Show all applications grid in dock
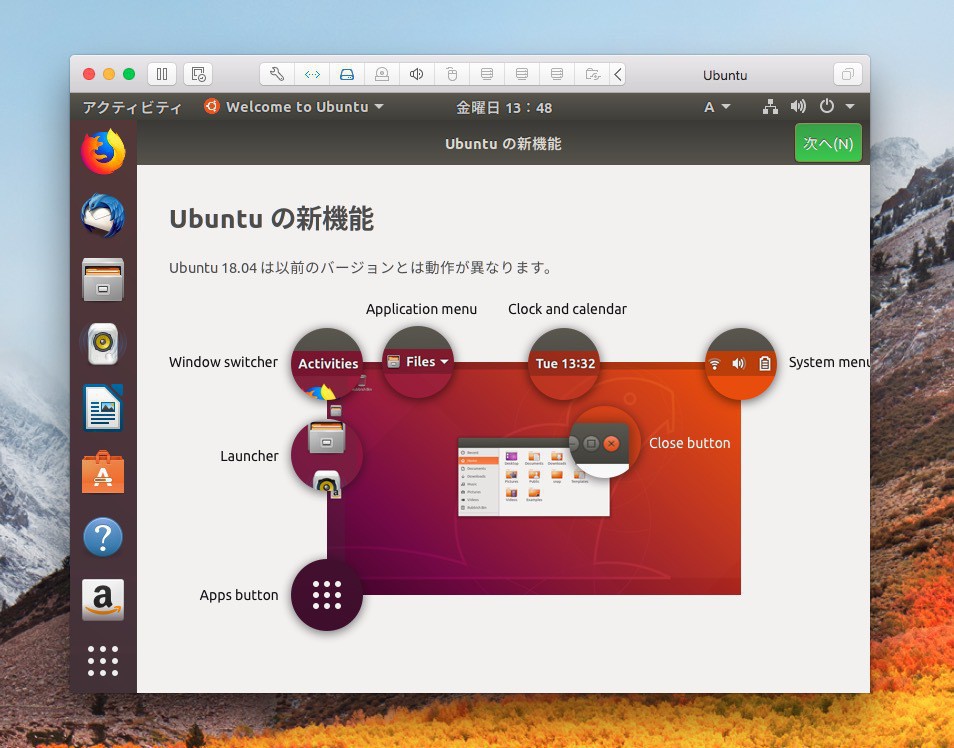This screenshot has width=954, height=748. tap(103, 661)
